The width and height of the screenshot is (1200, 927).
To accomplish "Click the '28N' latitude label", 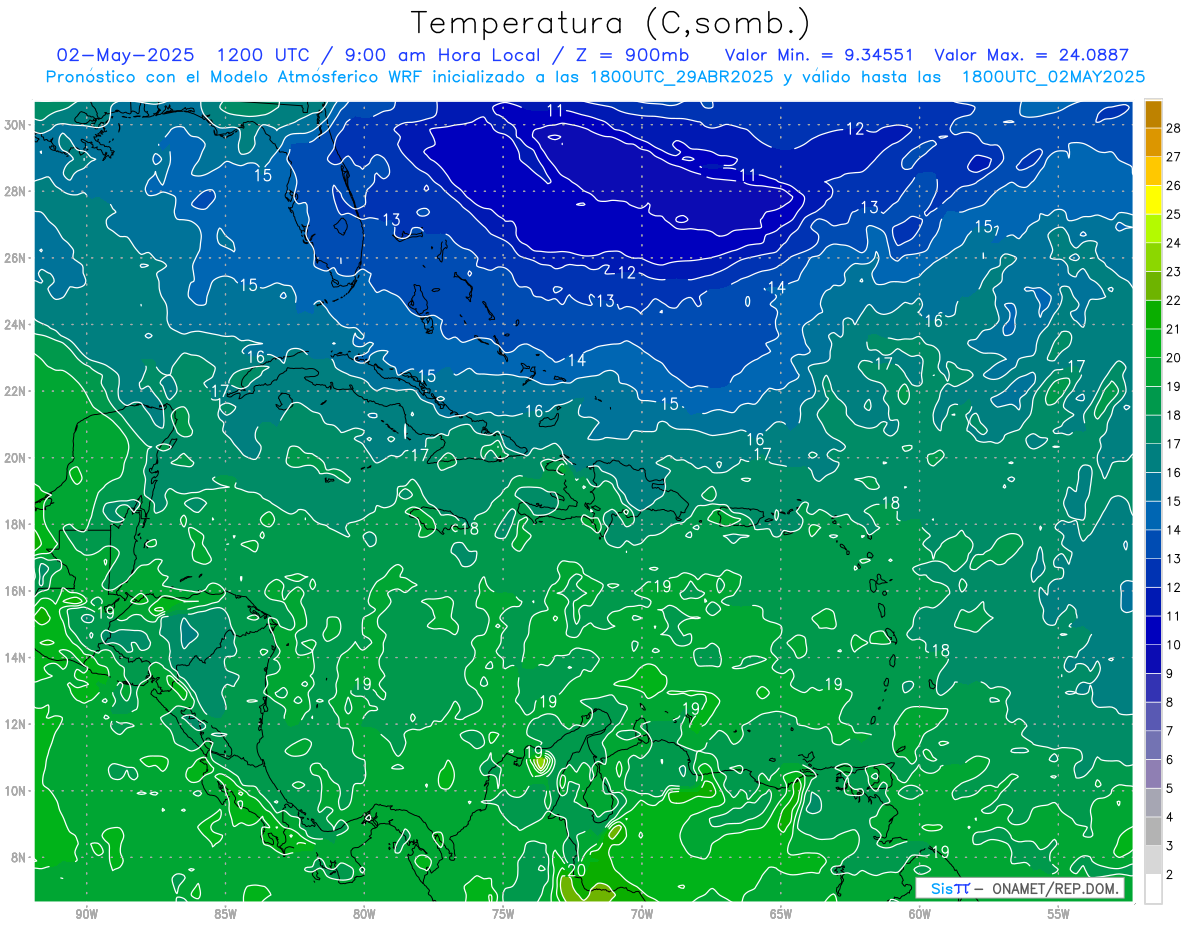I will pos(16,191).
